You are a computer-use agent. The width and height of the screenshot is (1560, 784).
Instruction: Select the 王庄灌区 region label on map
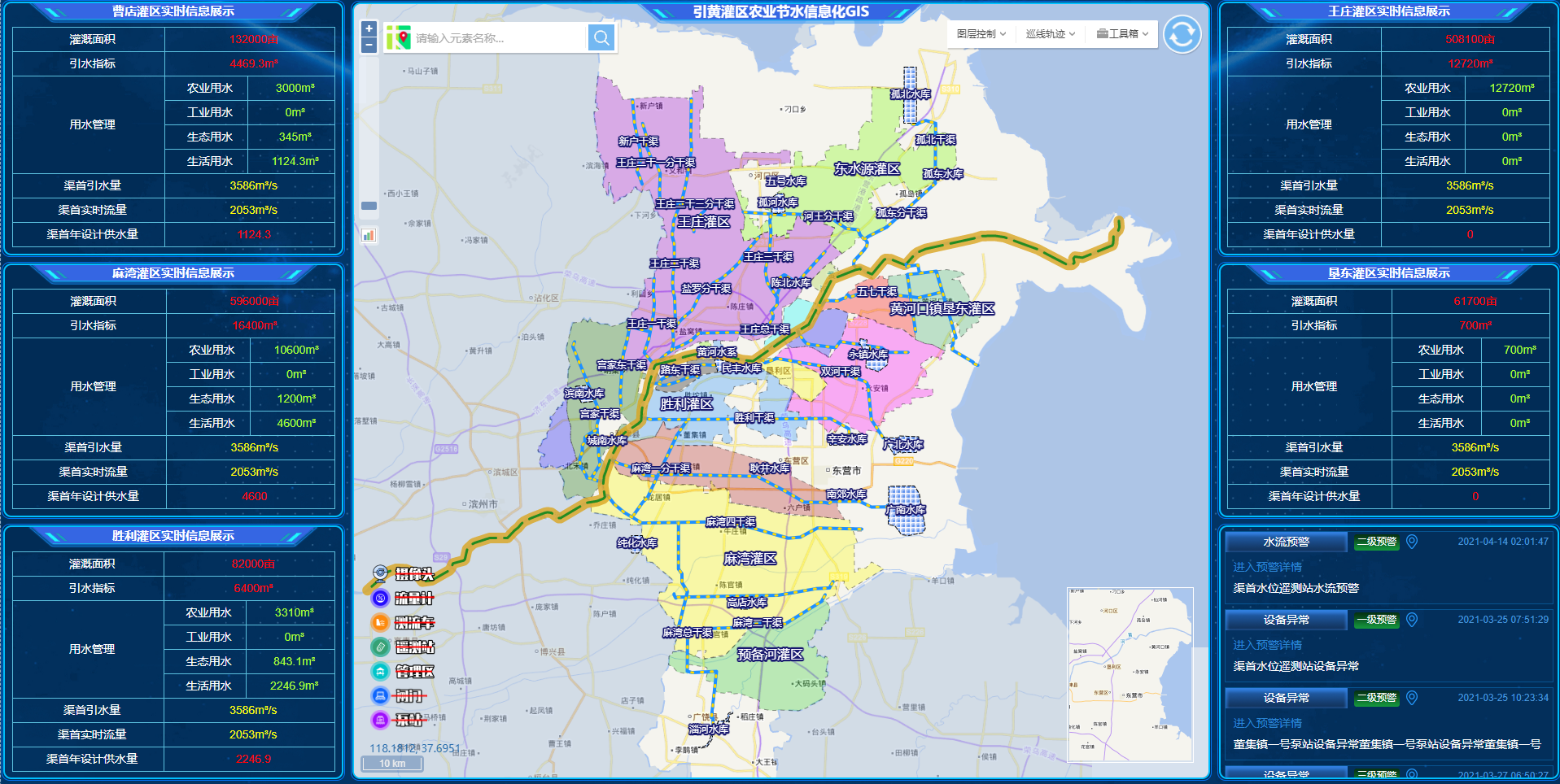coord(704,222)
